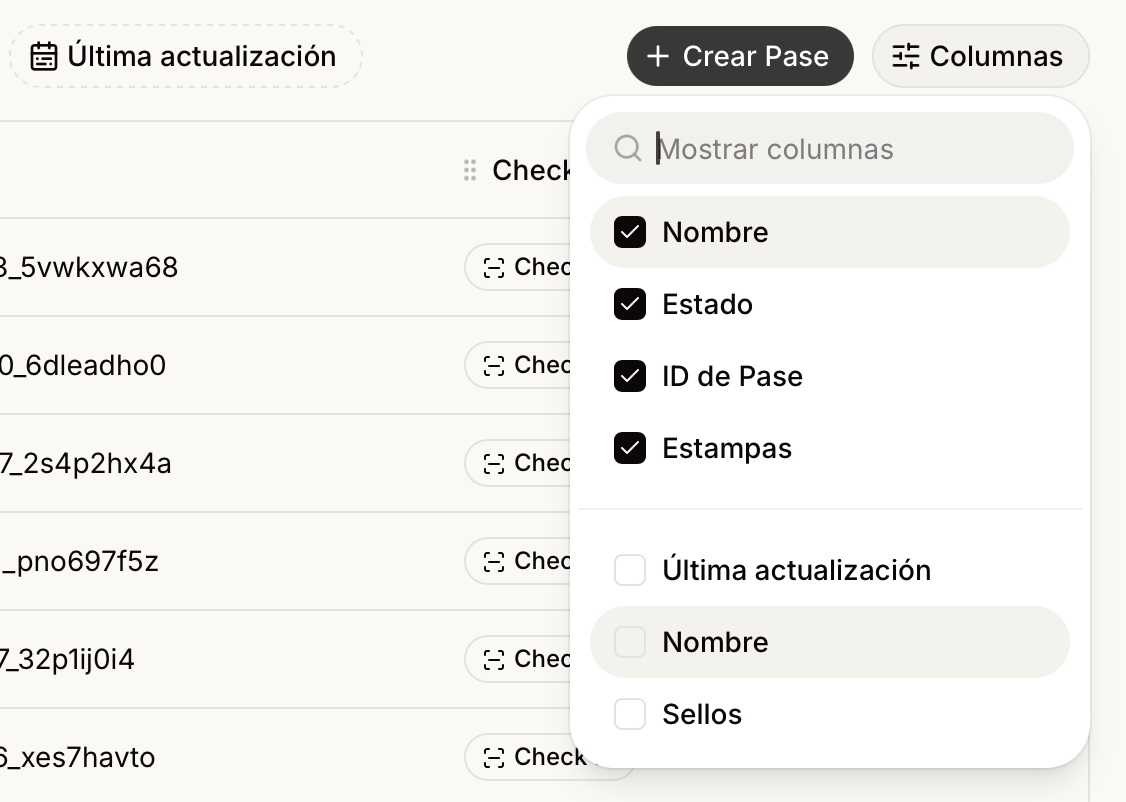This screenshot has width=1126, height=802.
Task: Grab the drag handle beside Check column header
Action: click(470, 170)
